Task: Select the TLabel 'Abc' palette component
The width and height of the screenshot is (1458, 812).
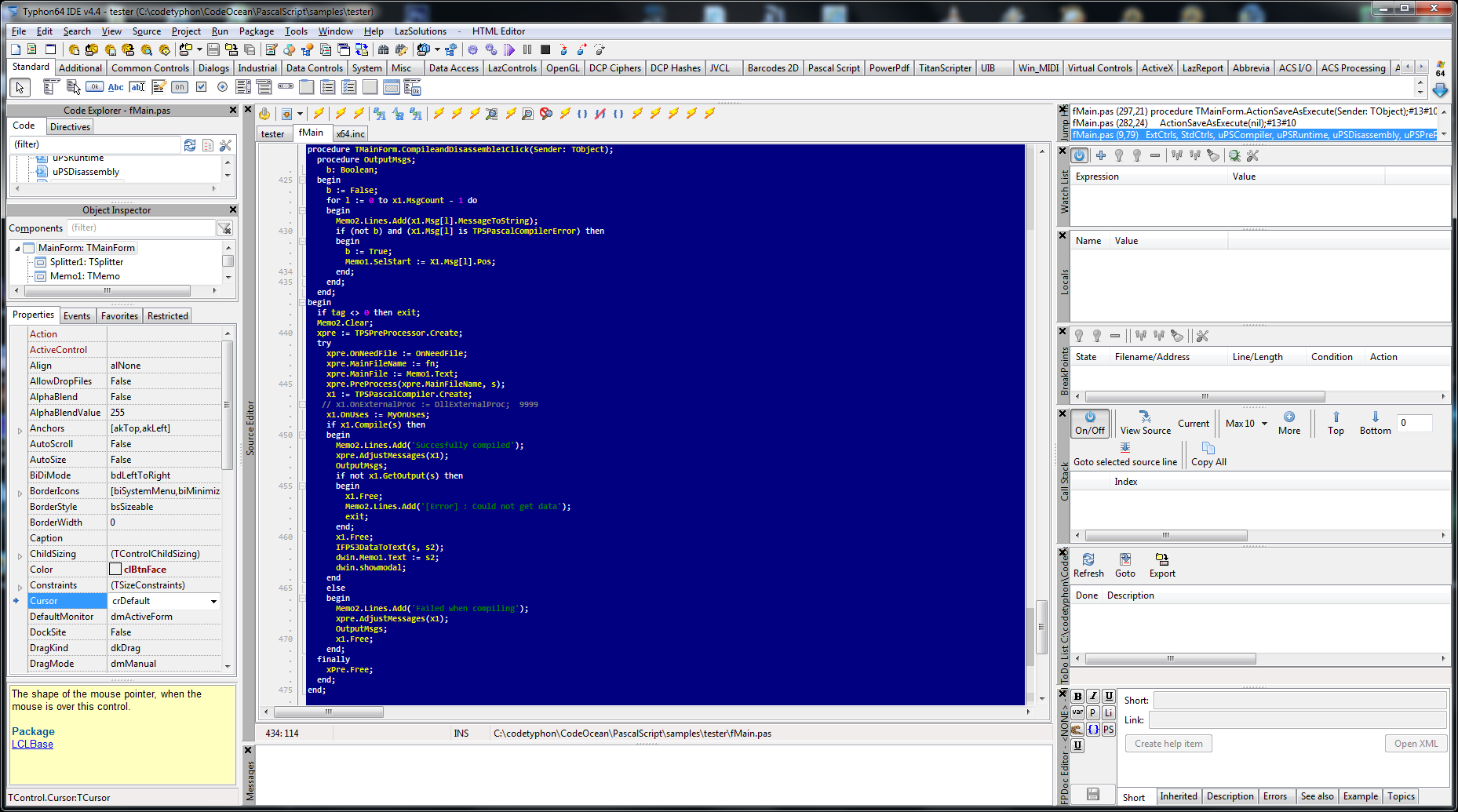Action: coord(116,87)
